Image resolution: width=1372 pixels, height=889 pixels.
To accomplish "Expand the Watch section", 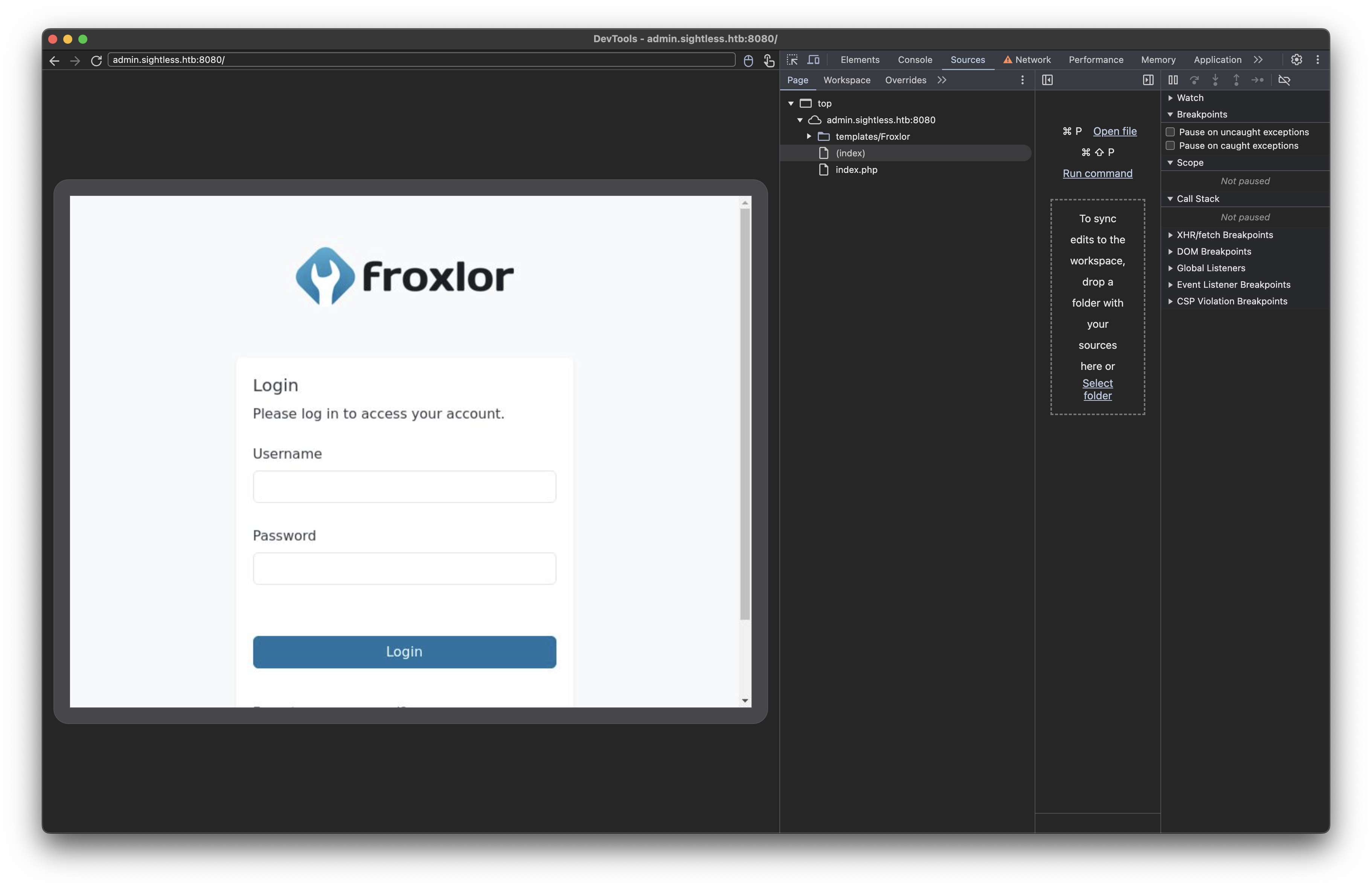I will (x=1170, y=98).
